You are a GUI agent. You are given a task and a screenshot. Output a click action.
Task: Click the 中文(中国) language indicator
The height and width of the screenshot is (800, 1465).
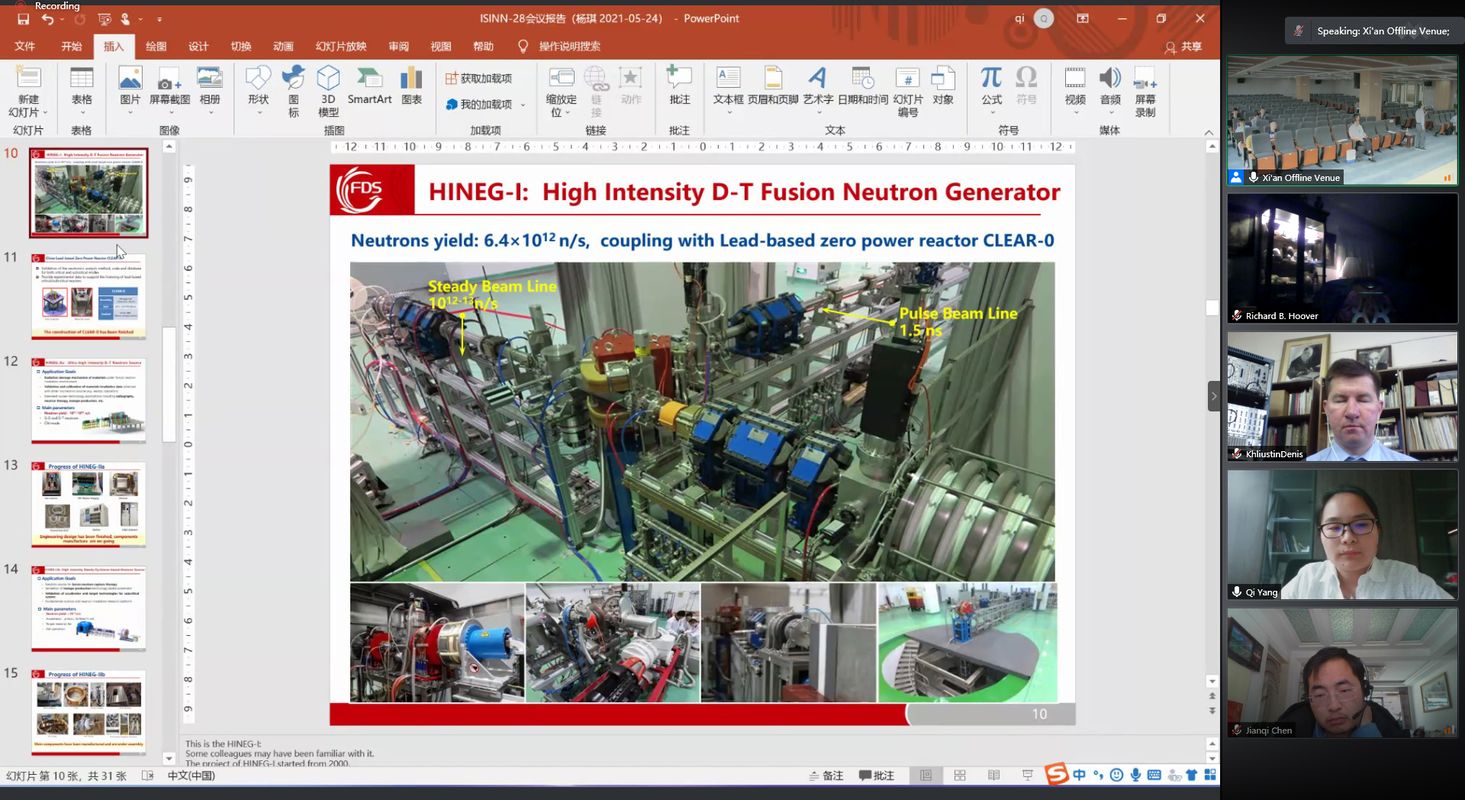(191, 775)
